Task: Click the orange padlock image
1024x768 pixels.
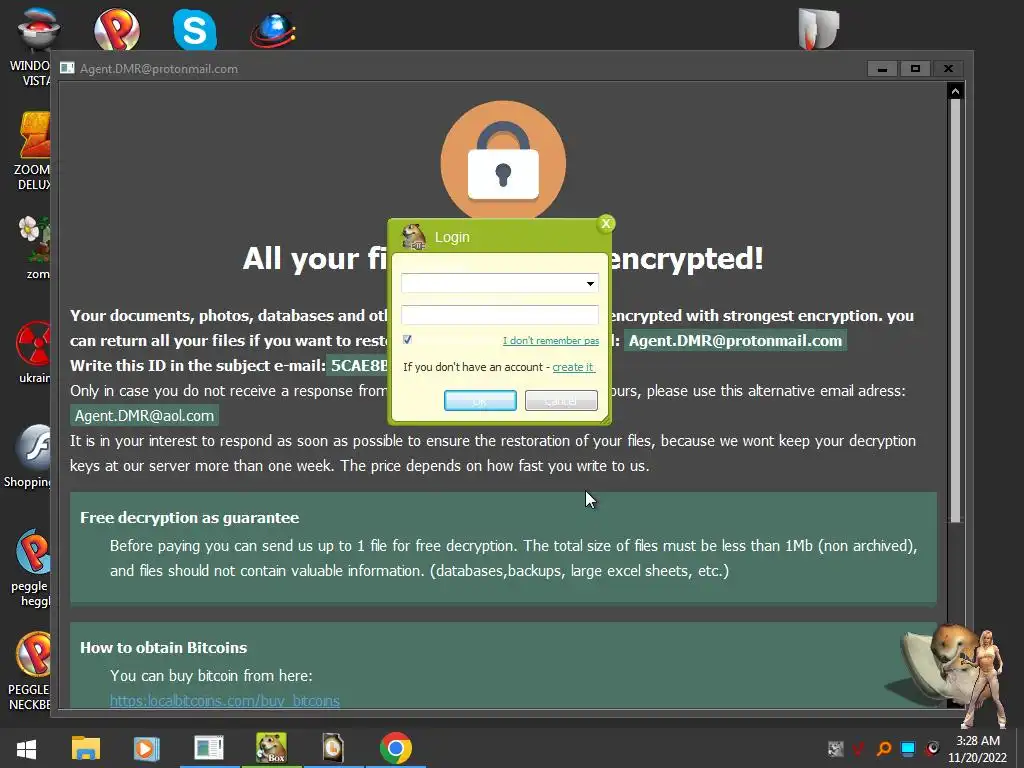Action: pos(503,161)
